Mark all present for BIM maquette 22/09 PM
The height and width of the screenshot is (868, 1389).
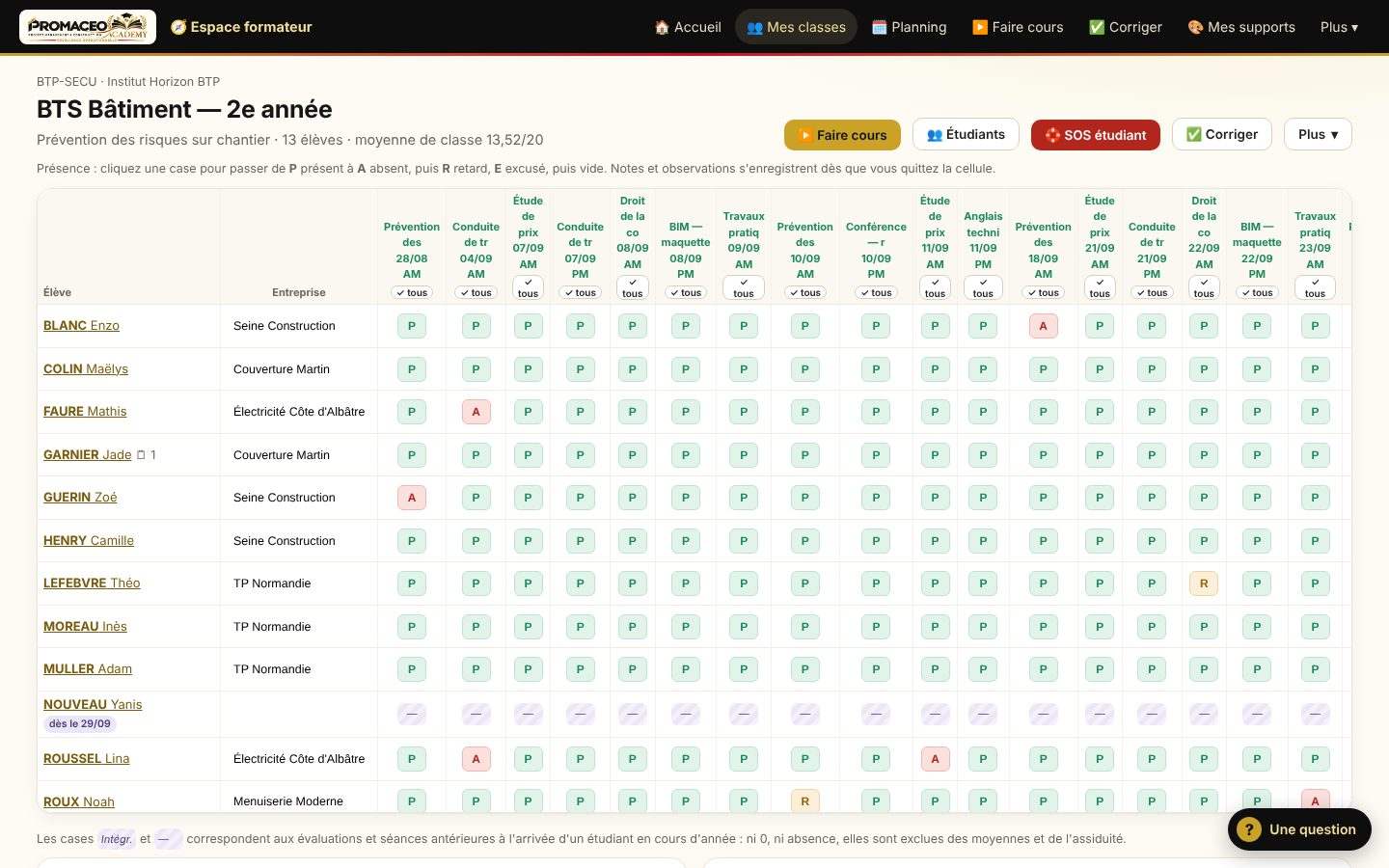click(1257, 293)
